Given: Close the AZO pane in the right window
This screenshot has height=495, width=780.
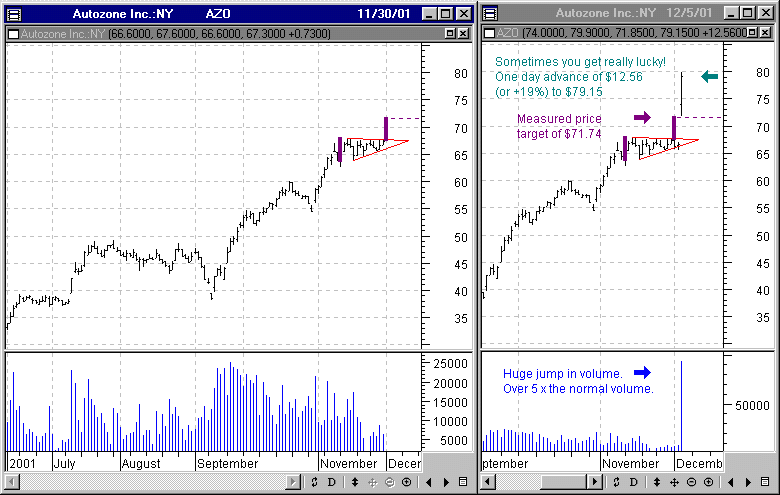Looking at the screenshot, I should point(766,33).
